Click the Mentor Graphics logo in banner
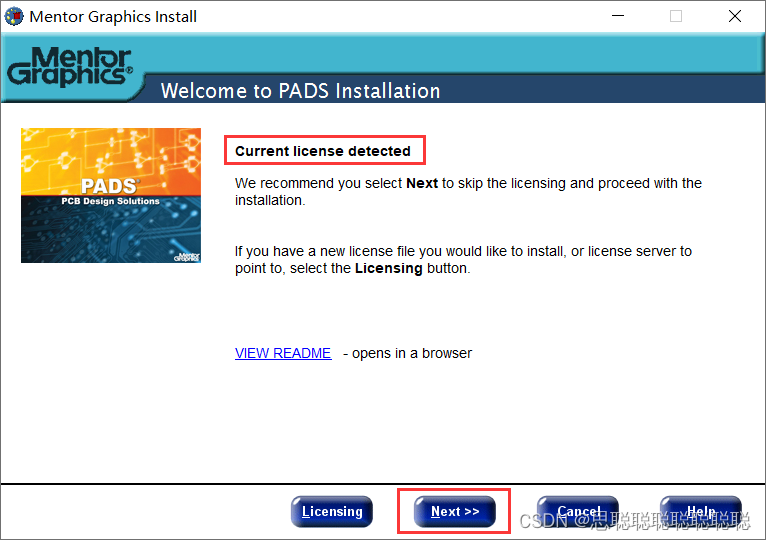Screen dimensions: 766x540 (69, 67)
